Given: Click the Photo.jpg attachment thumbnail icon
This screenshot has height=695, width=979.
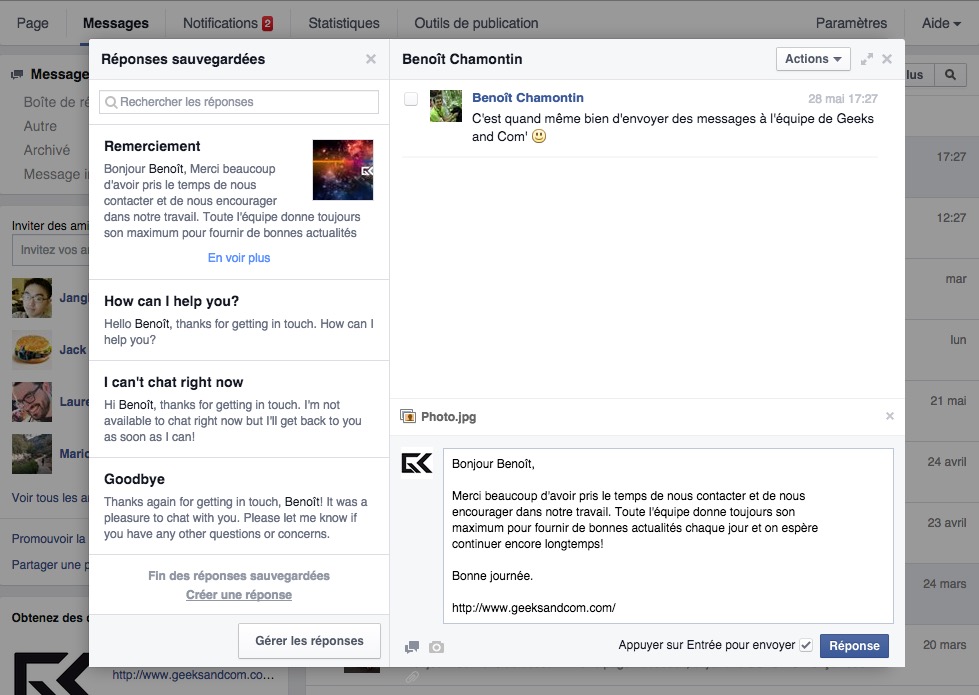Looking at the screenshot, I should tap(408, 416).
